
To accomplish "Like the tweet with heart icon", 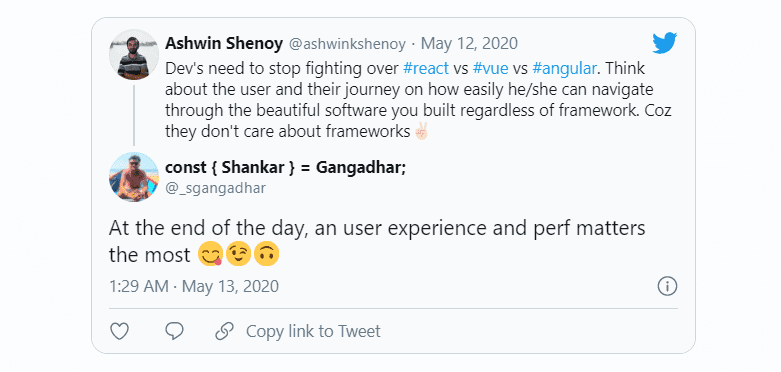I will coord(120,331).
